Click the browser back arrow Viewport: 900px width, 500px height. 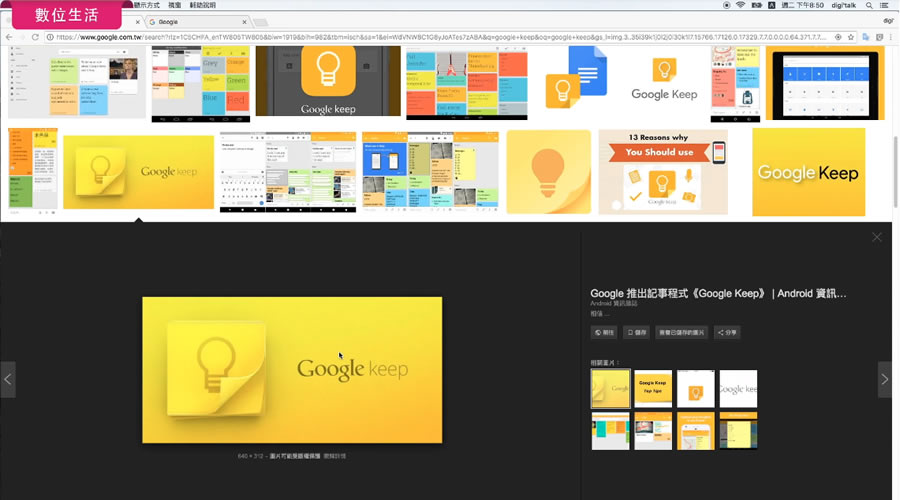(9, 38)
